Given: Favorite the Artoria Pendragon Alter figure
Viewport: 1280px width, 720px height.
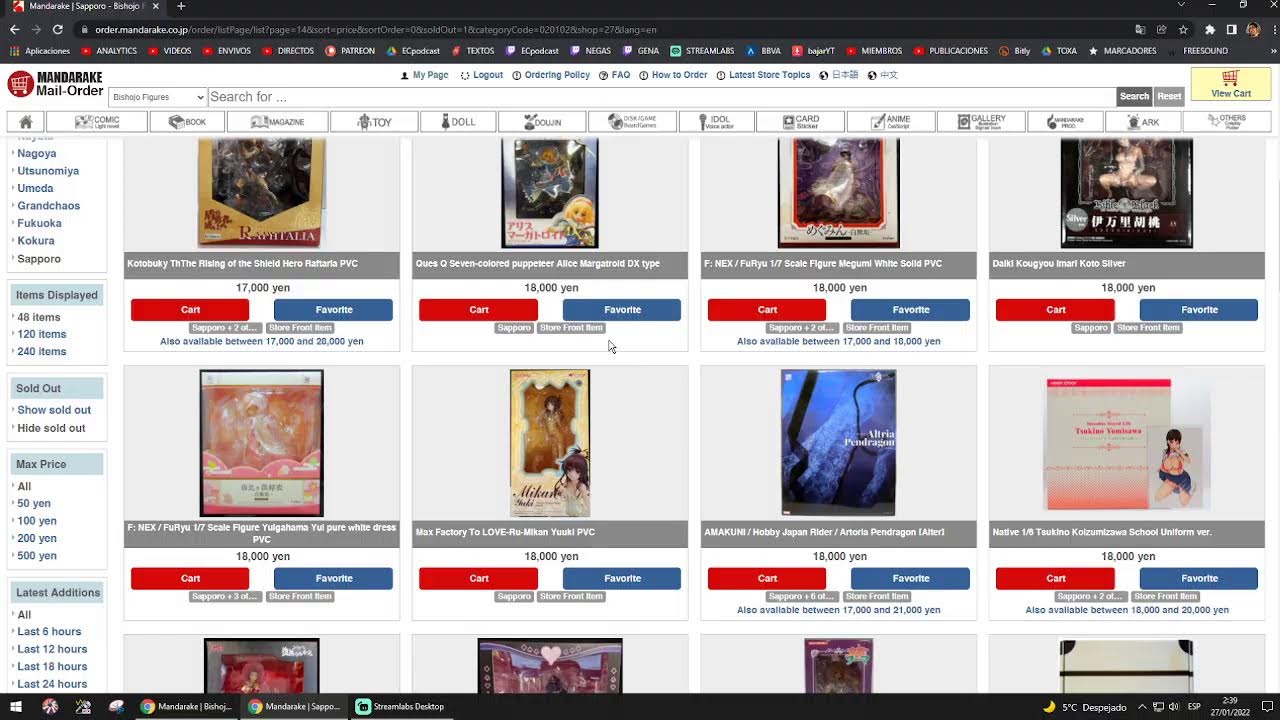Looking at the screenshot, I should click(911, 578).
